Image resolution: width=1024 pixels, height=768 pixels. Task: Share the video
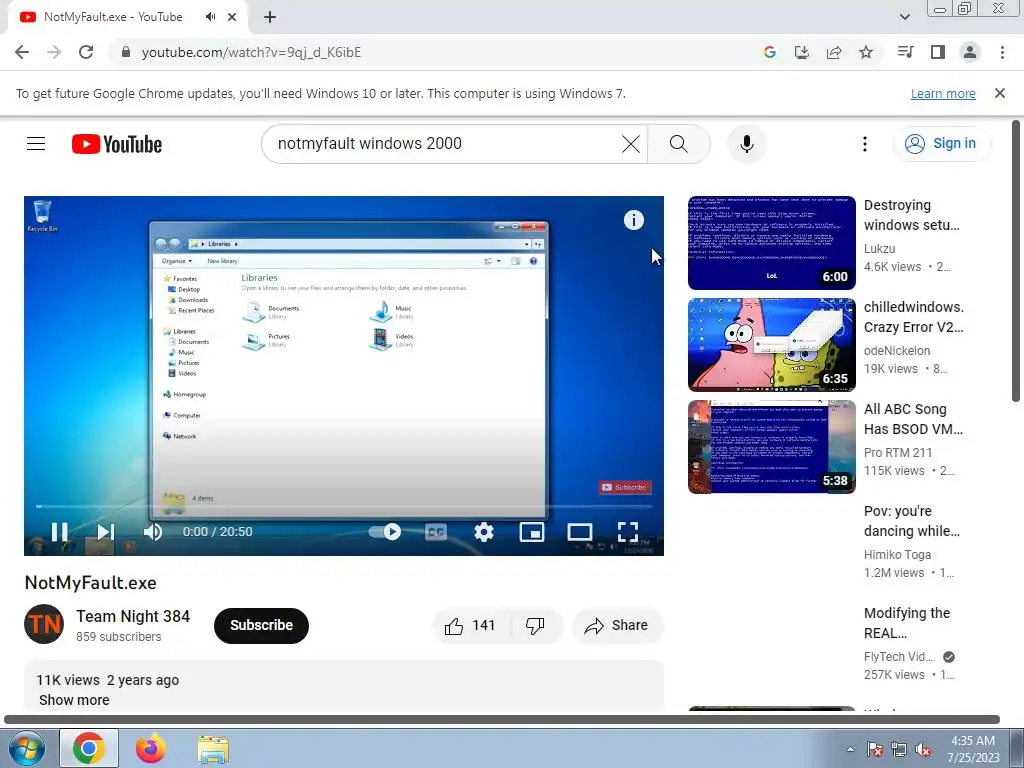tap(617, 626)
